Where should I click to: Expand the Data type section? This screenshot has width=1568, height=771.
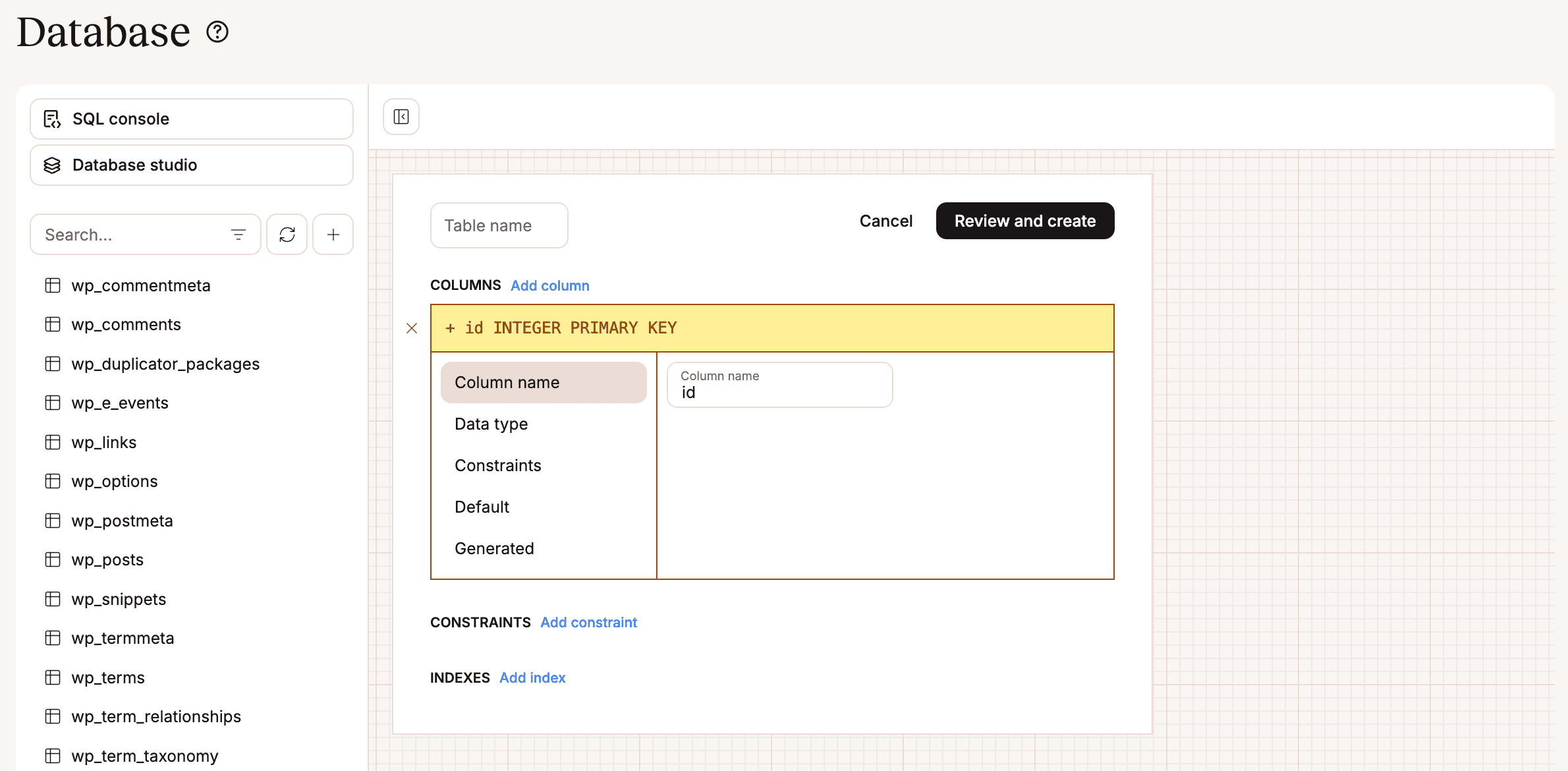[491, 424]
